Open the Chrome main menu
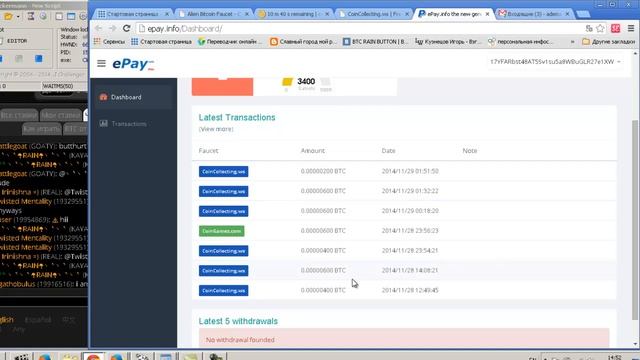 [x=631, y=29]
